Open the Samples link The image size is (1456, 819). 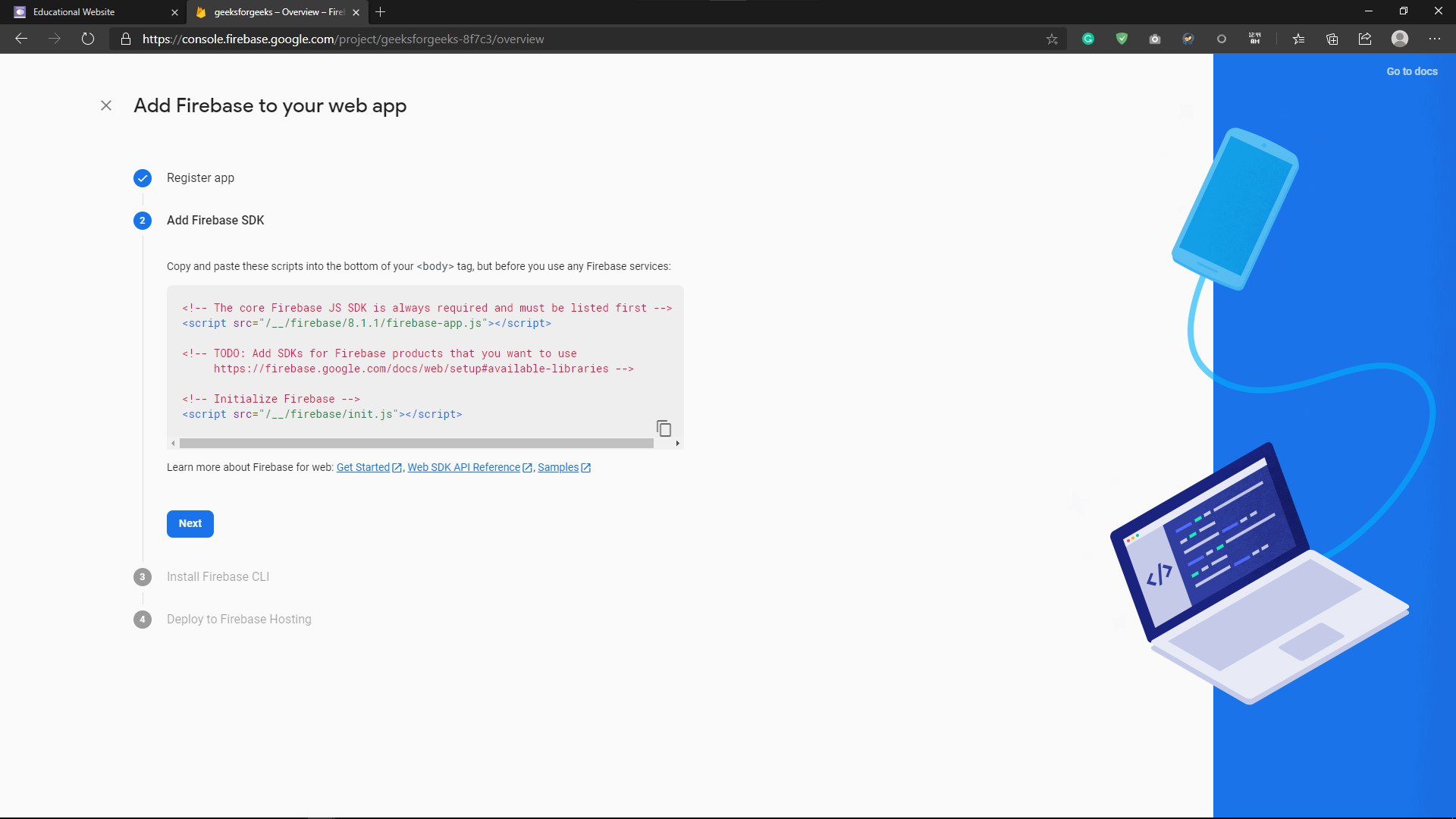pyautogui.click(x=558, y=467)
